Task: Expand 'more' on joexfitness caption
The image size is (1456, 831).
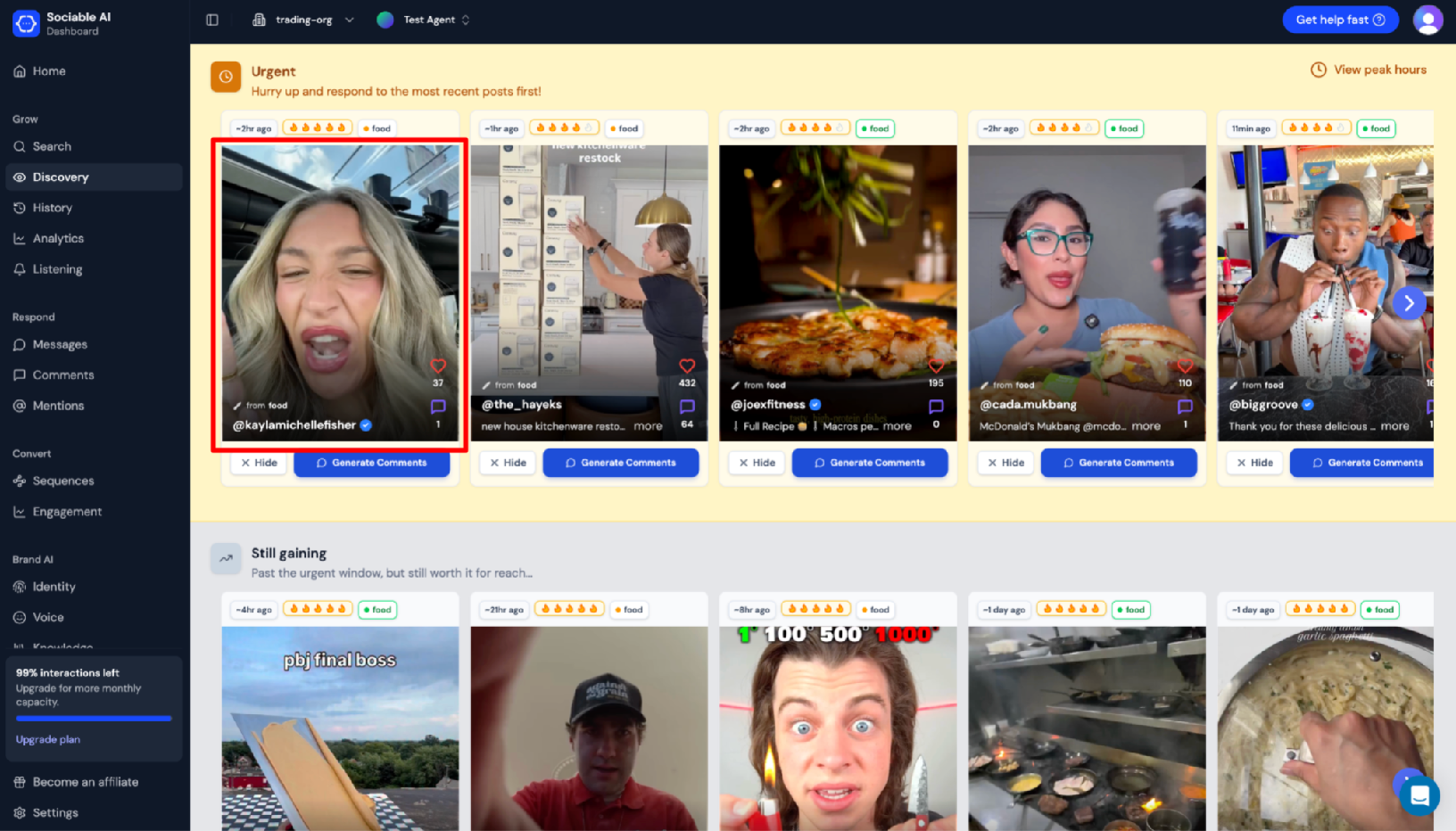Action: (x=897, y=426)
